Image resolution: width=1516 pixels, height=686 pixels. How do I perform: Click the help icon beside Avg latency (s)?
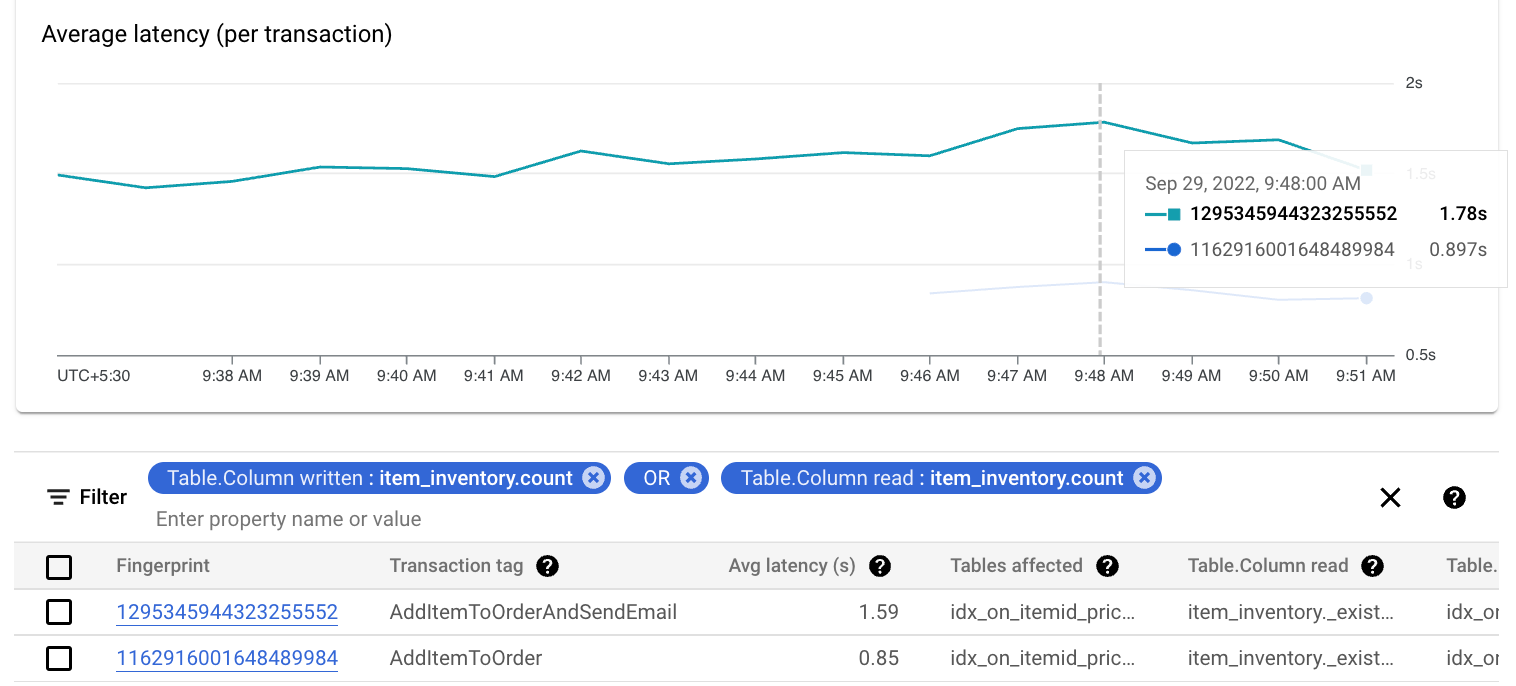pos(879,566)
